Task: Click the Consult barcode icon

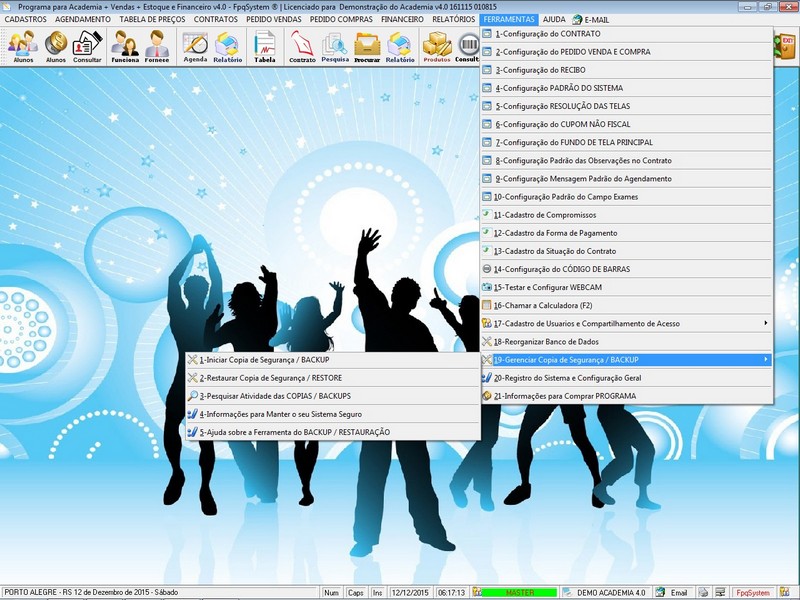Action: 467,46
